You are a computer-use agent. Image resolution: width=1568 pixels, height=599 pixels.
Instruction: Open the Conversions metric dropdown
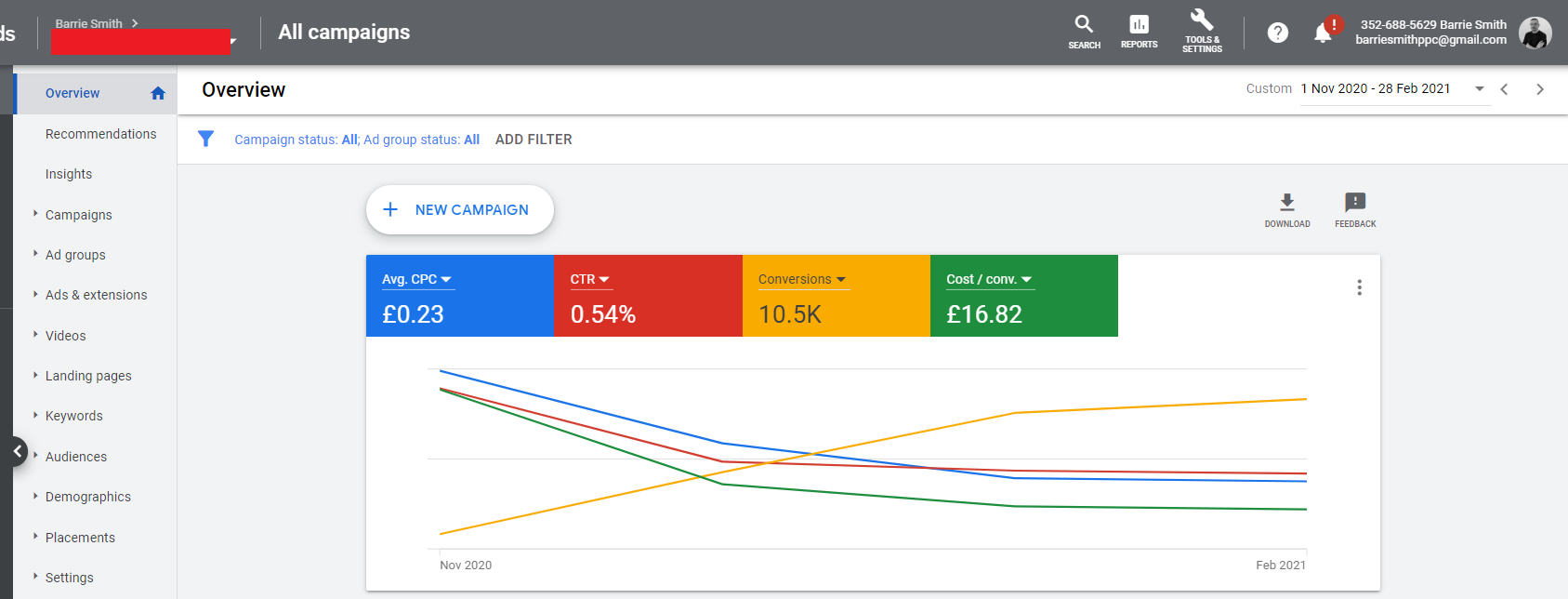point(801,279)
